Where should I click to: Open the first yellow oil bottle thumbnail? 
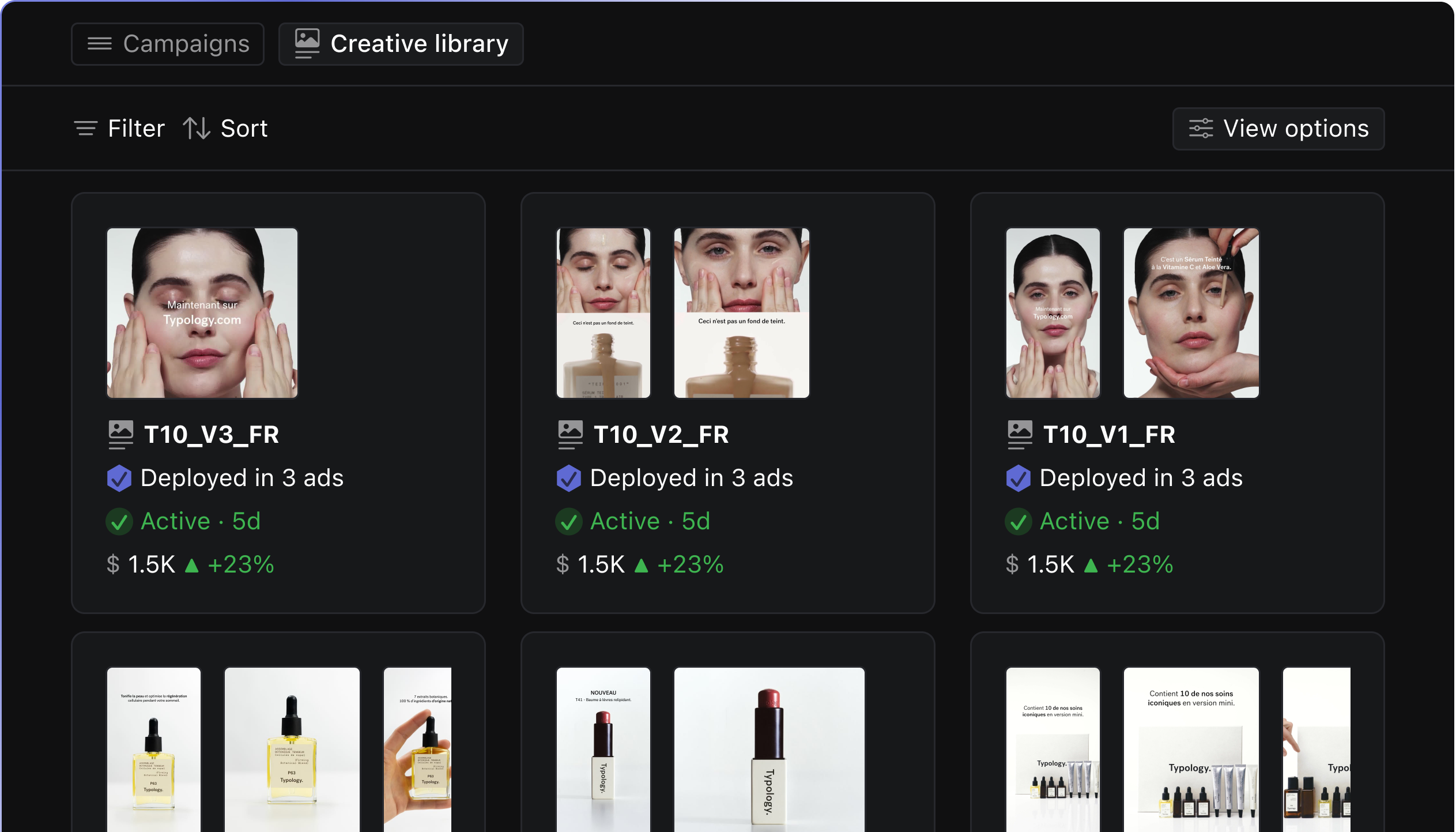(154, 749)
